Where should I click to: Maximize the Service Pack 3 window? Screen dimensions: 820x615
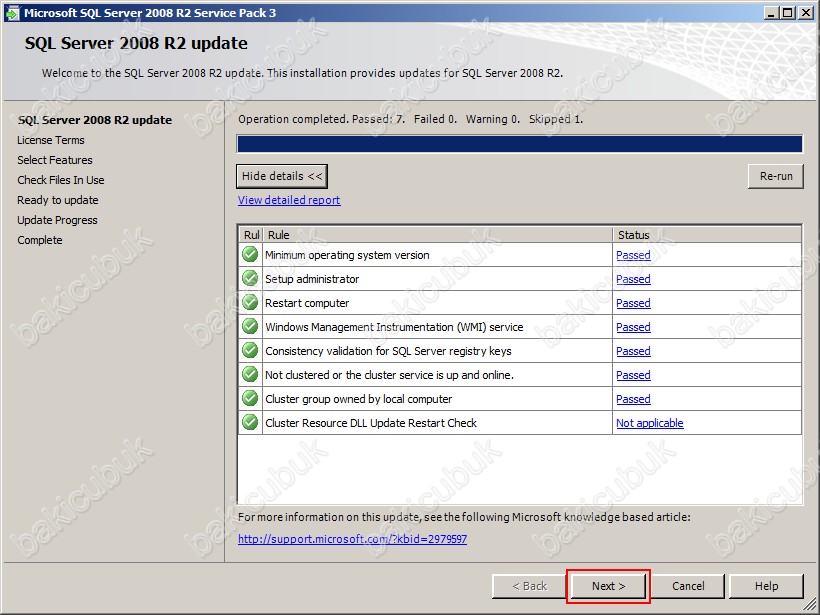(x=788, y=13)
